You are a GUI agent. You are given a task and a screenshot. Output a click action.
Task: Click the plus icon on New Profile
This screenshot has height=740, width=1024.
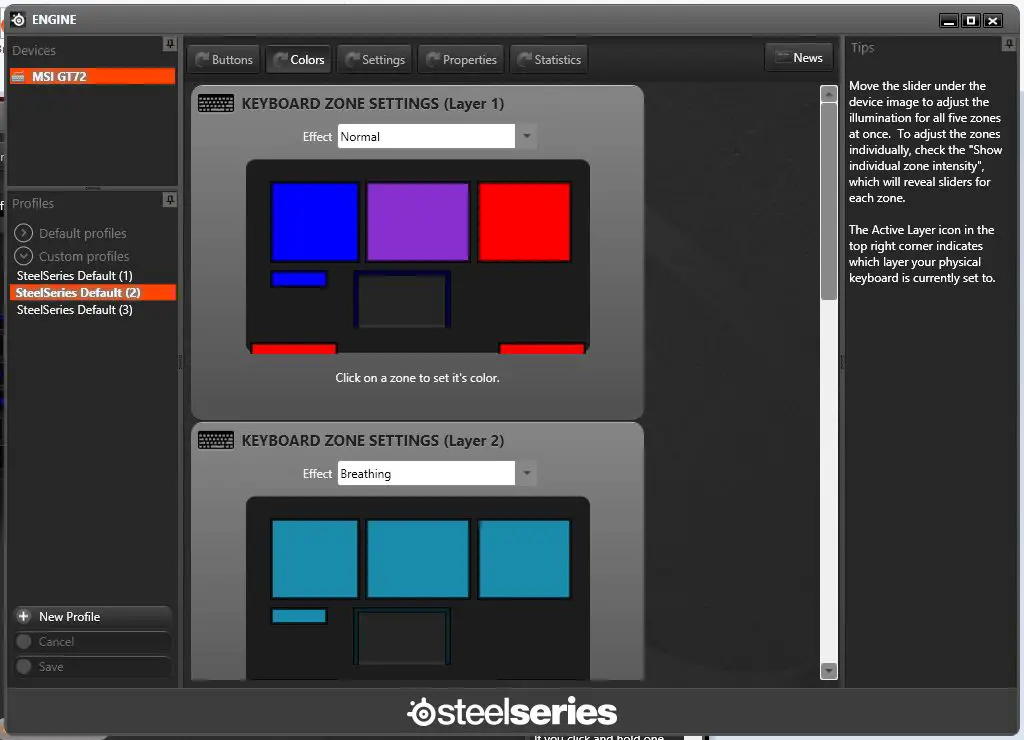point(24,616)
